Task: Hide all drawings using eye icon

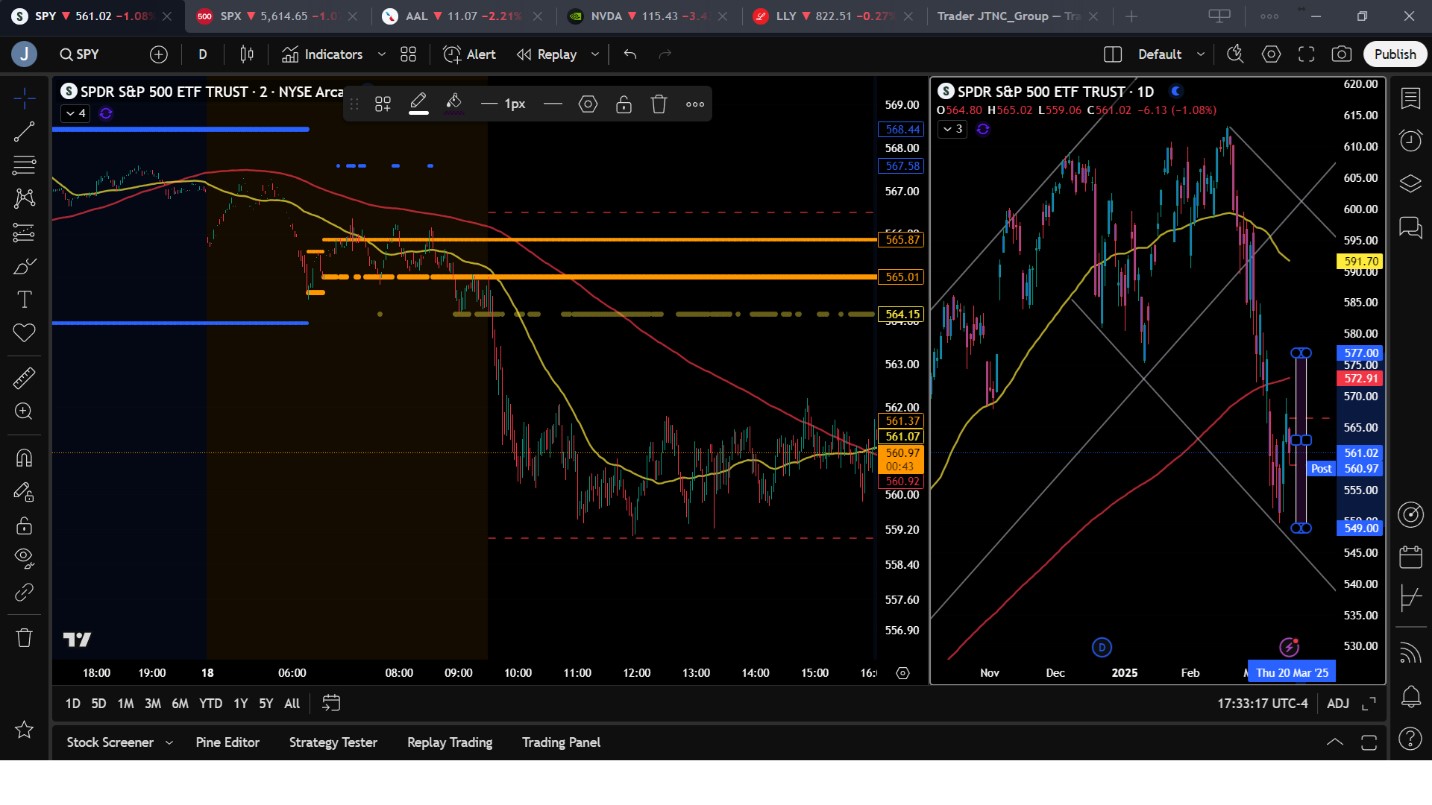Action: pyautogui.click(x=24, y=558)
